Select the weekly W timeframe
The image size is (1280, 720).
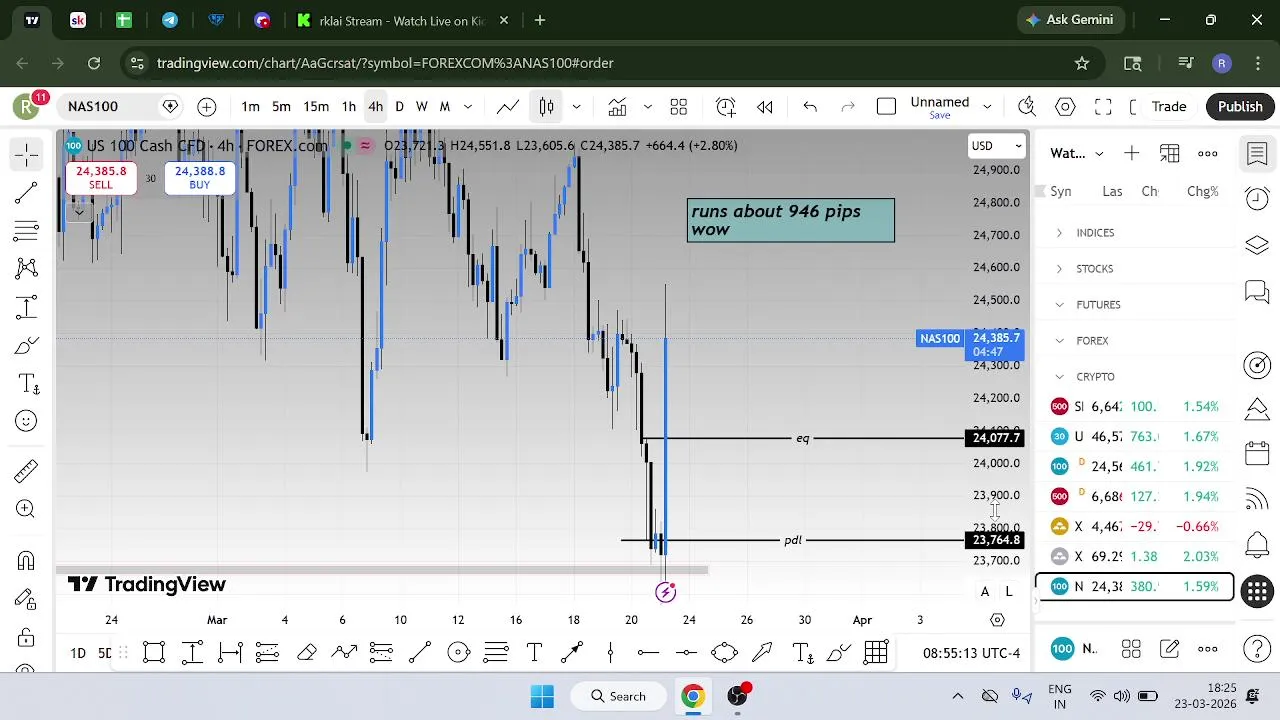[422, 107]
